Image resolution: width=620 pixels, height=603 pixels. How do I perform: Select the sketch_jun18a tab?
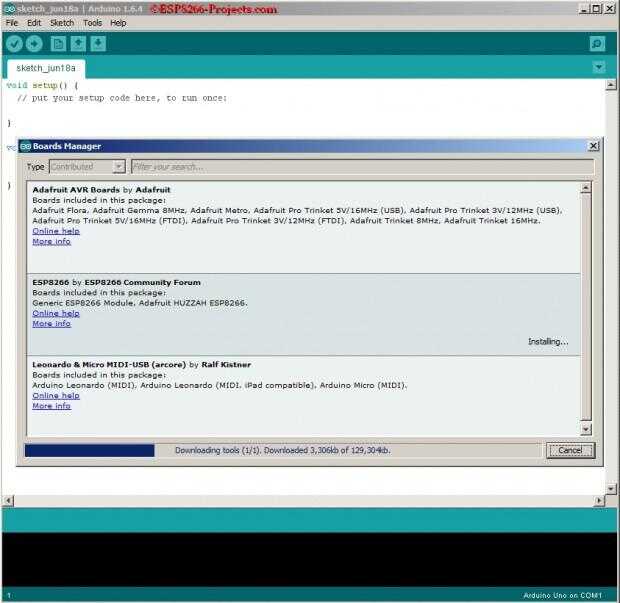(46, 68)
